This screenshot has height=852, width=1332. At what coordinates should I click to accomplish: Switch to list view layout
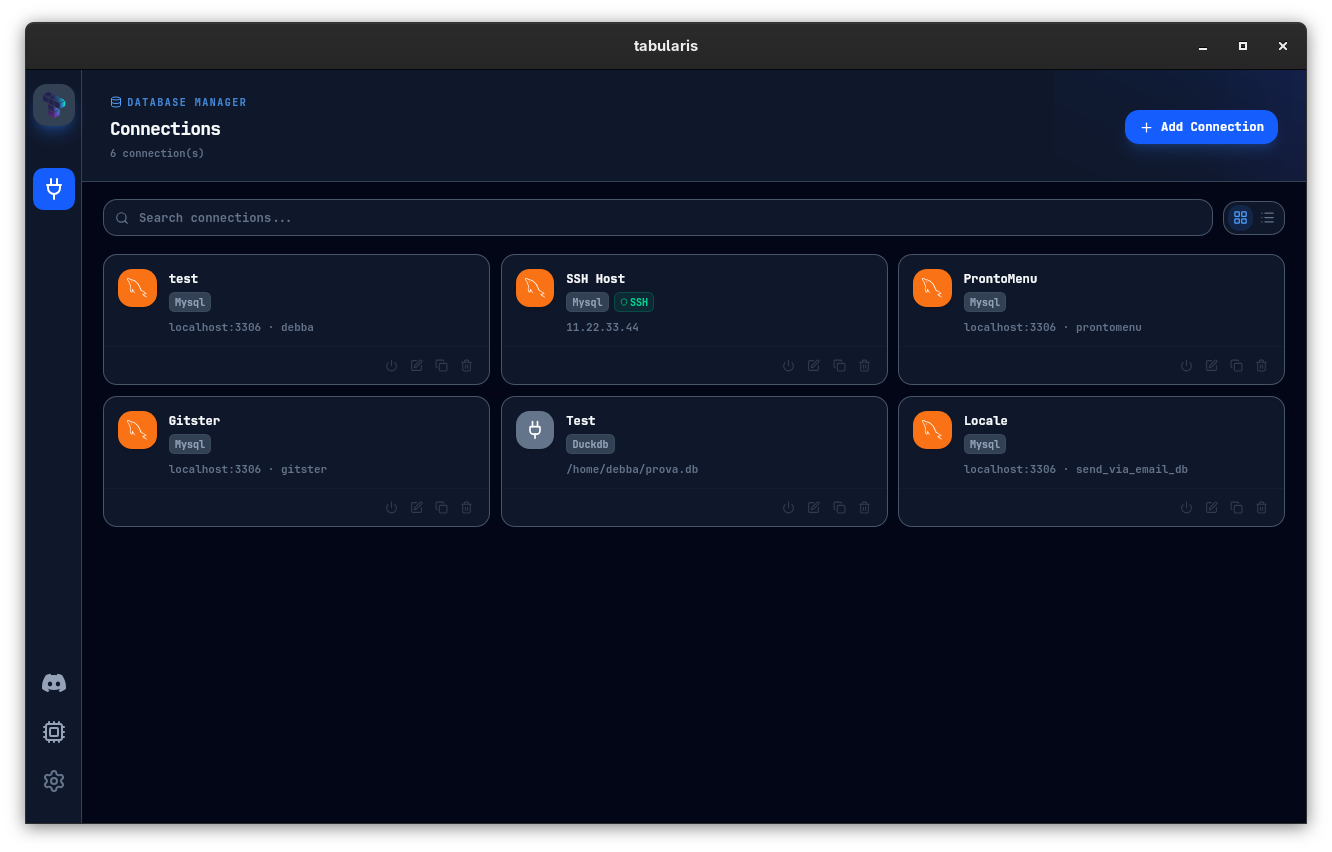click(1268, 218)
